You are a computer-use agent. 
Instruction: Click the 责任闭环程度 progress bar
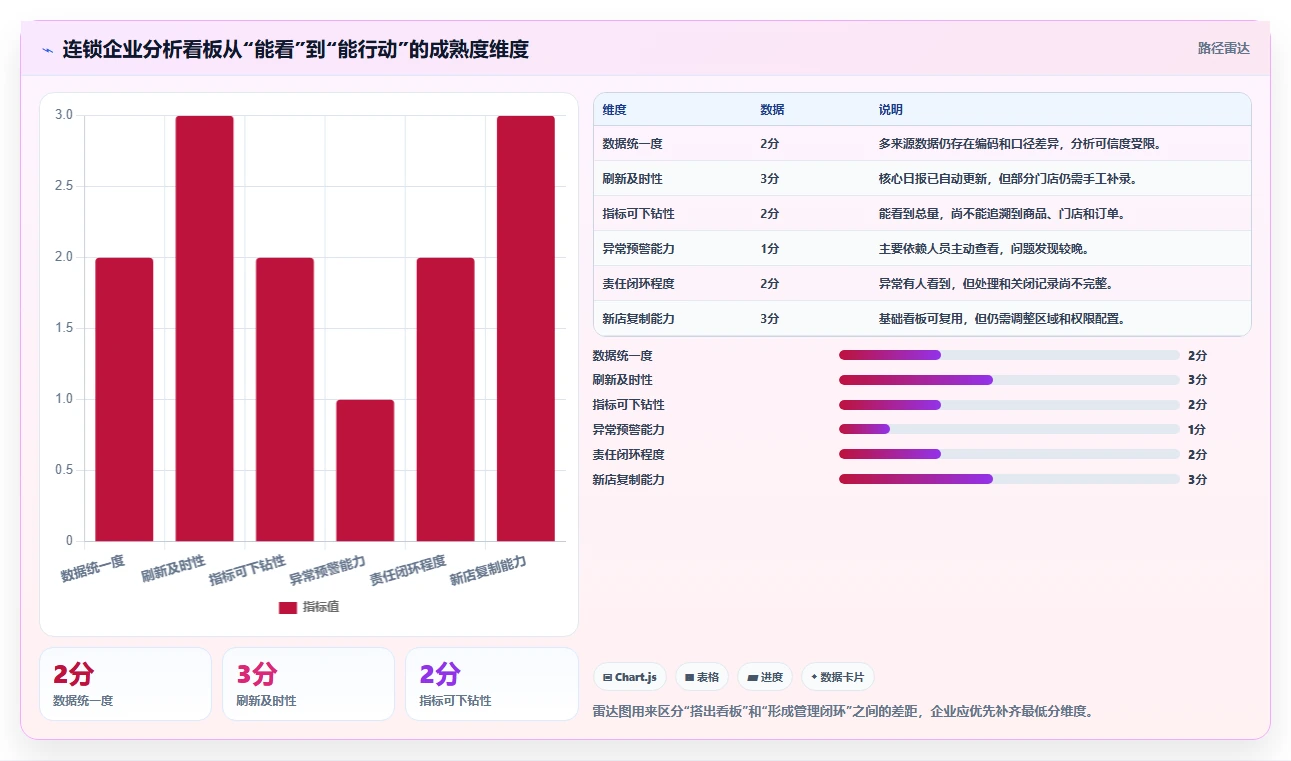pyautogui.click(x=1009, y=454)
